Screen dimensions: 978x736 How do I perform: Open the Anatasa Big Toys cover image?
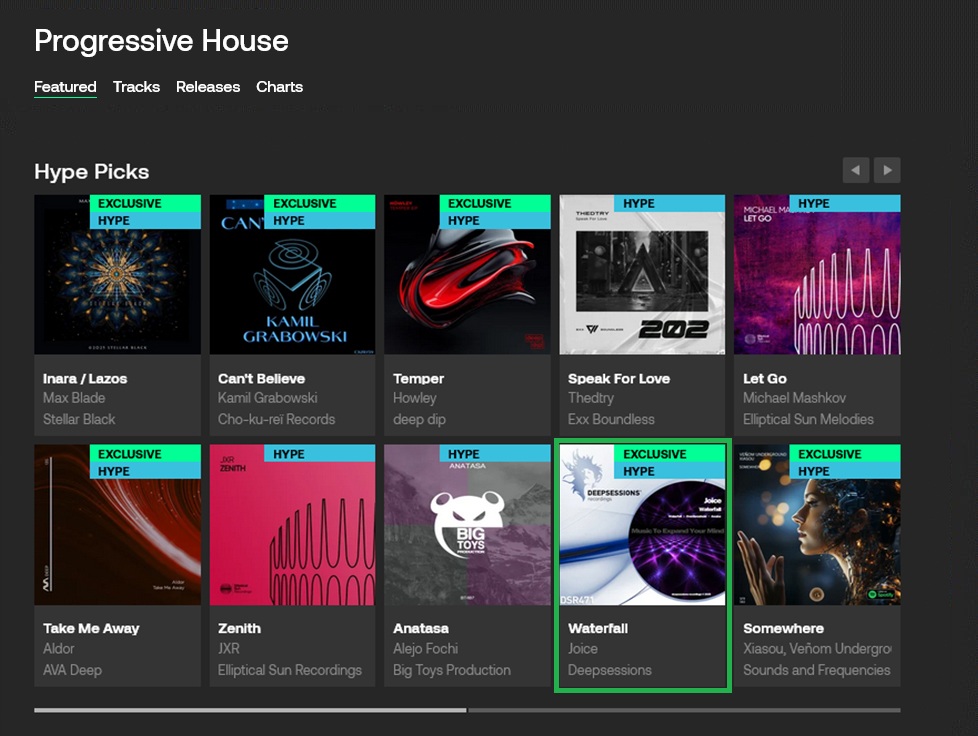467,525
